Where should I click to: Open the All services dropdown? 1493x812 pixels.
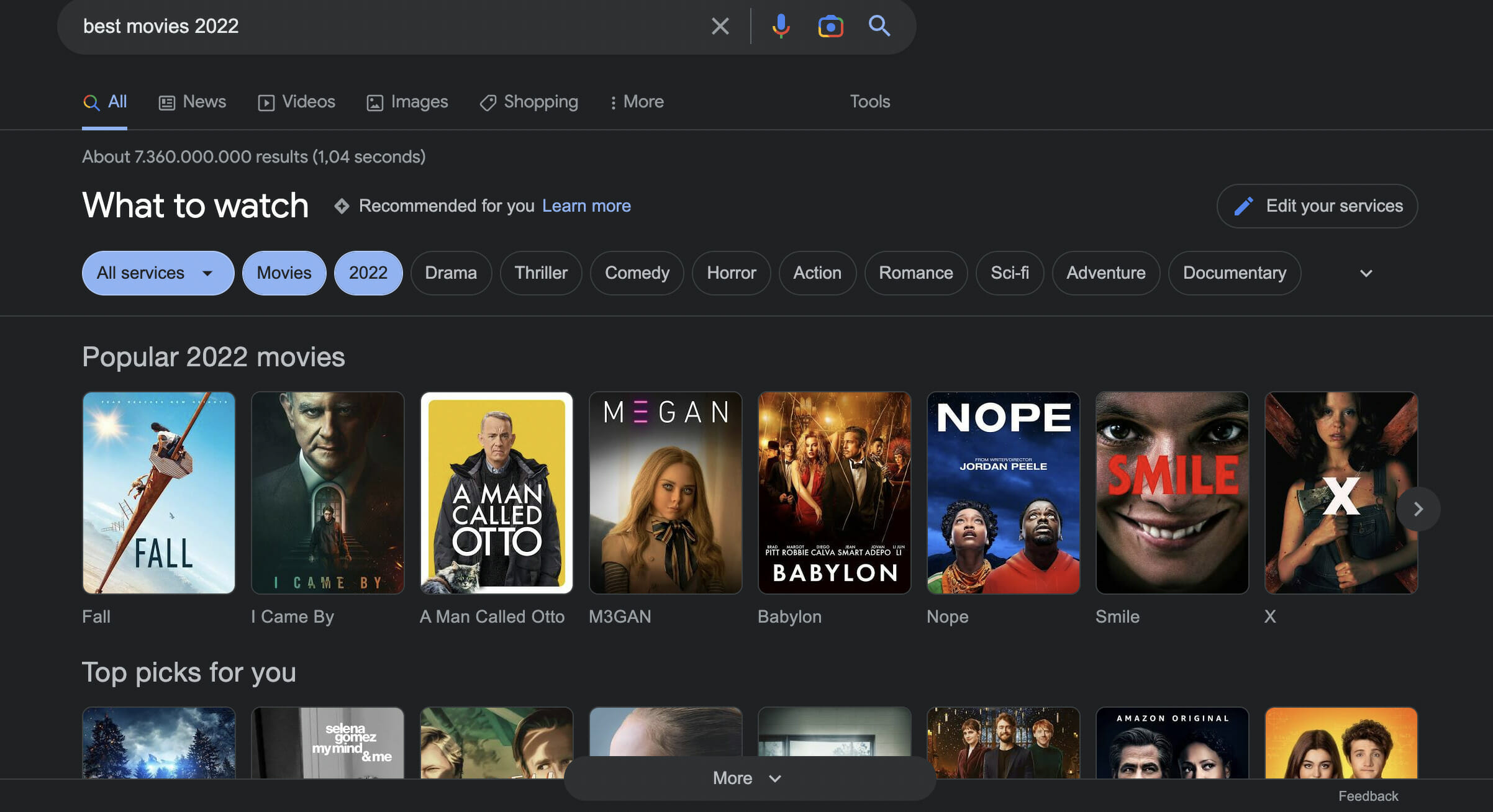(158, 273)
